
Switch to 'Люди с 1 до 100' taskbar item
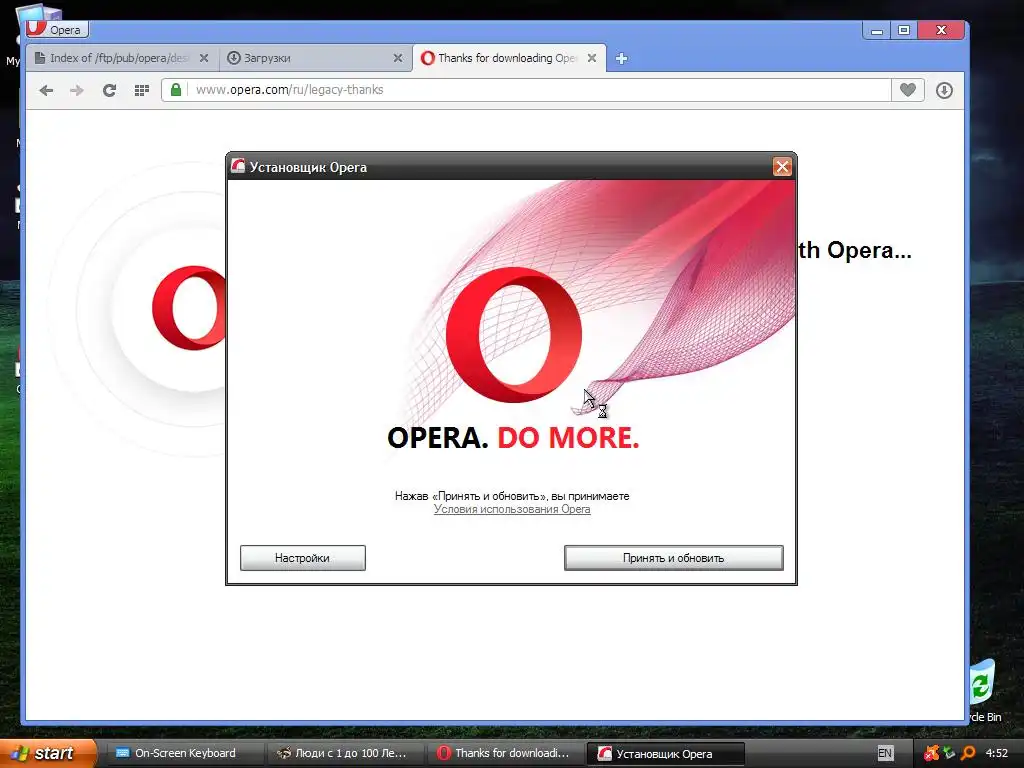(x=345, y=753)
